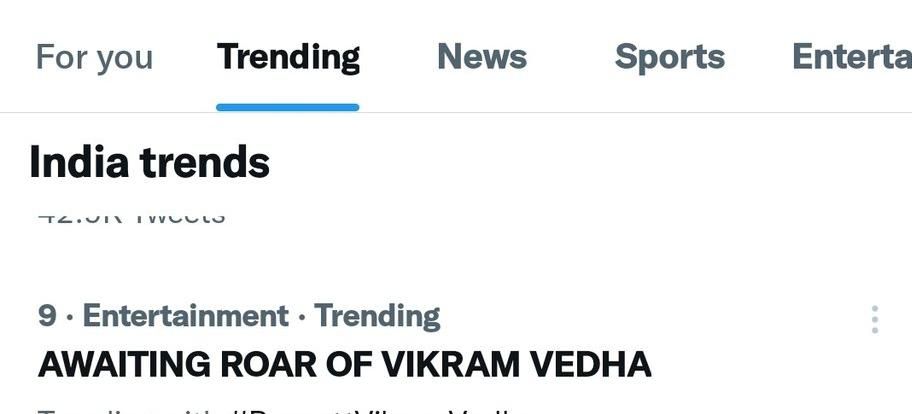Image resolution: width=912 pixels, height=414 pixels.
Task: Click 'Trending' in the trend category line
Action: (x=377, y=316)
